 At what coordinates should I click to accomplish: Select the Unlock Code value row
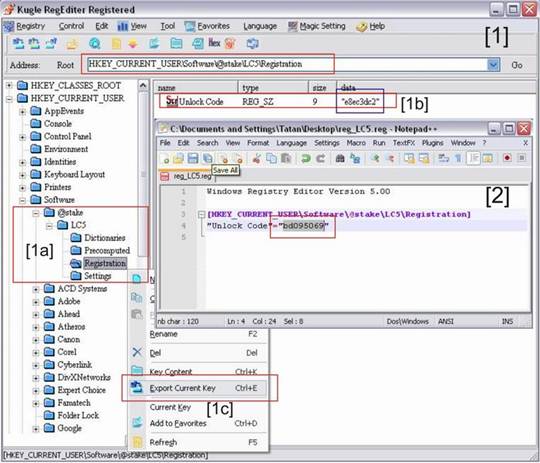(272, 102)
